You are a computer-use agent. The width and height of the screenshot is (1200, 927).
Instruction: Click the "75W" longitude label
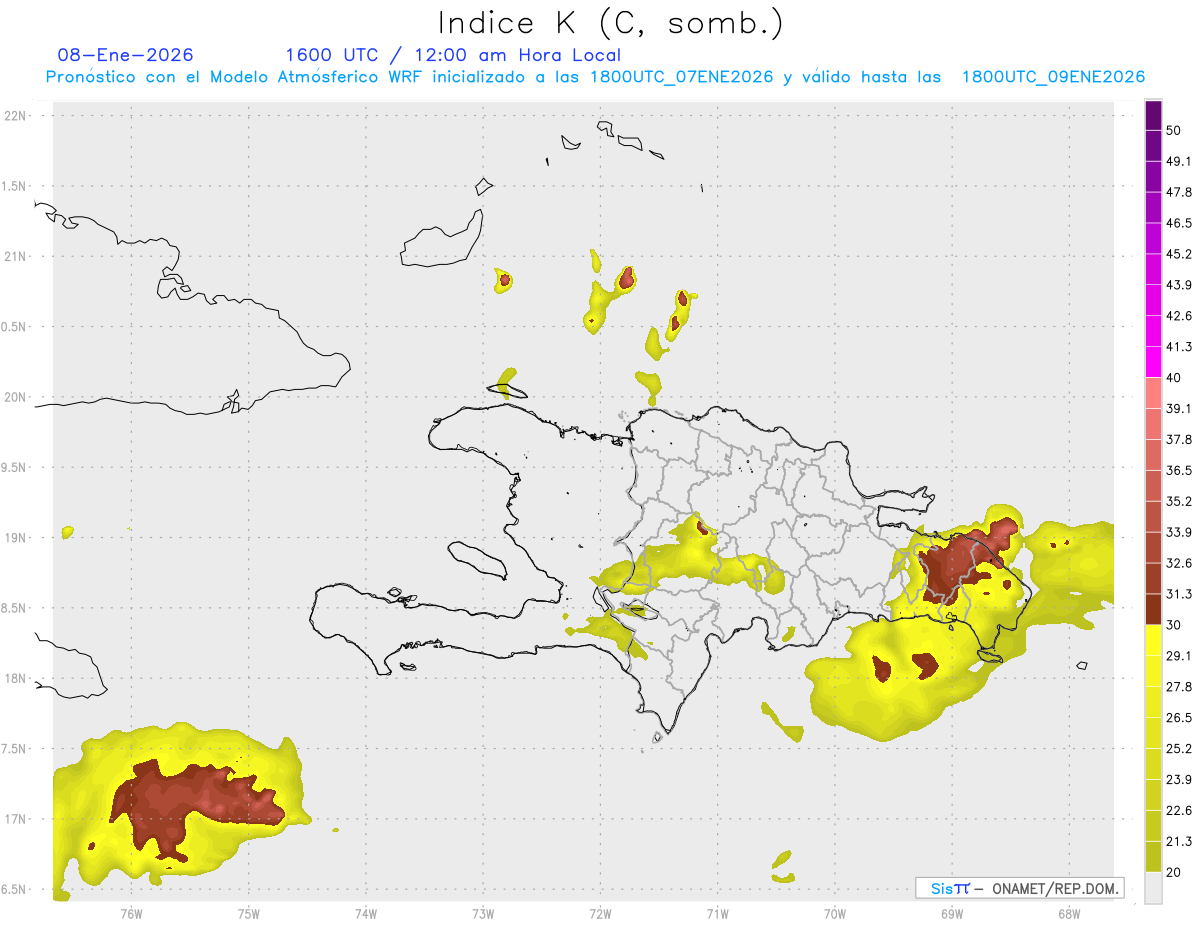coord(249,913)
